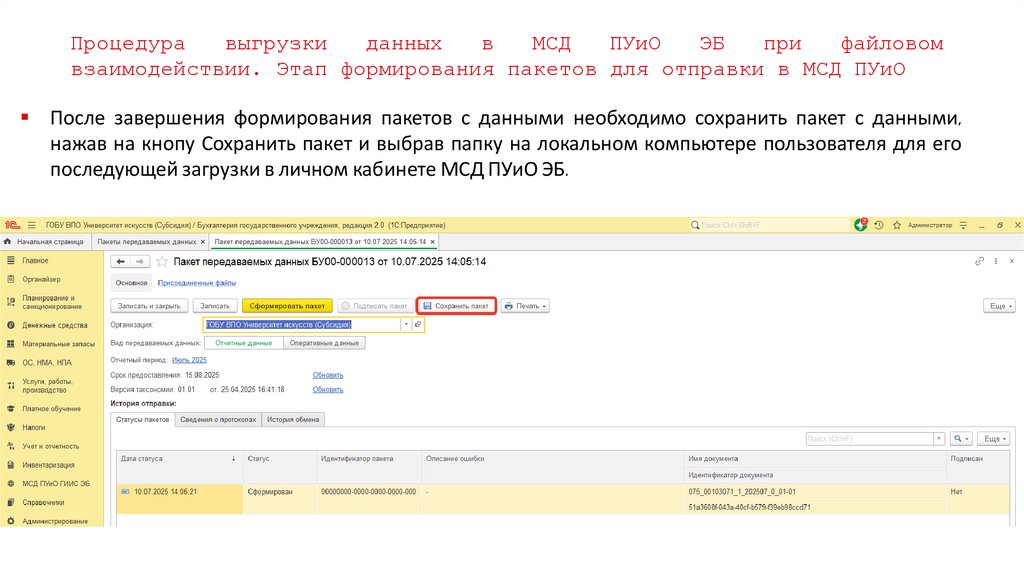The height and width of the screenshot is (574, 1024).
Task: Expand the Организация dropdown arrow
Action: [x=406, y=325]
